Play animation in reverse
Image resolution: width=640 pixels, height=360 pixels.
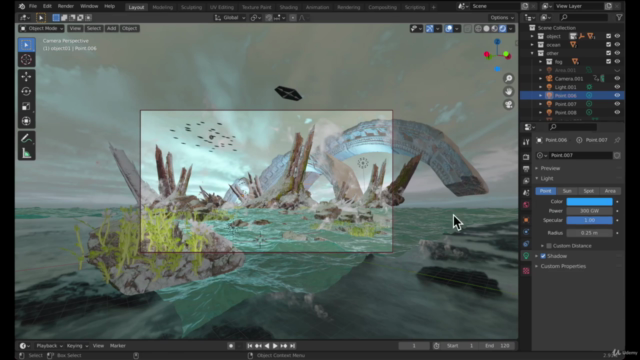267,346
